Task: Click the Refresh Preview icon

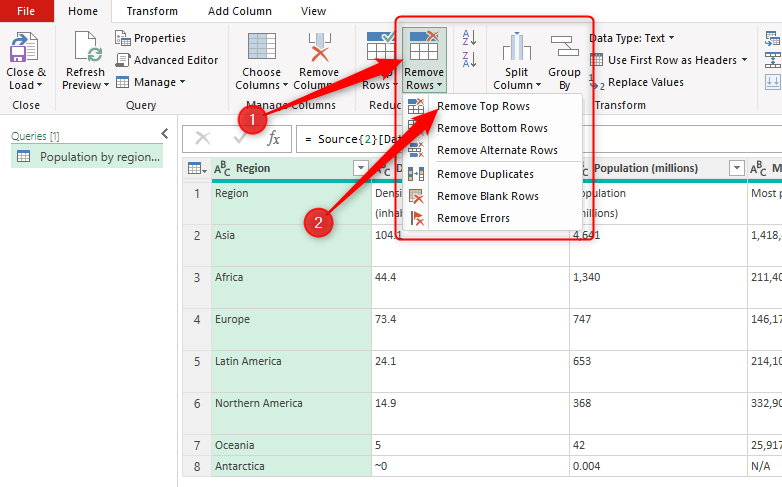Action: pyautogui.click(x=88, y=47)
